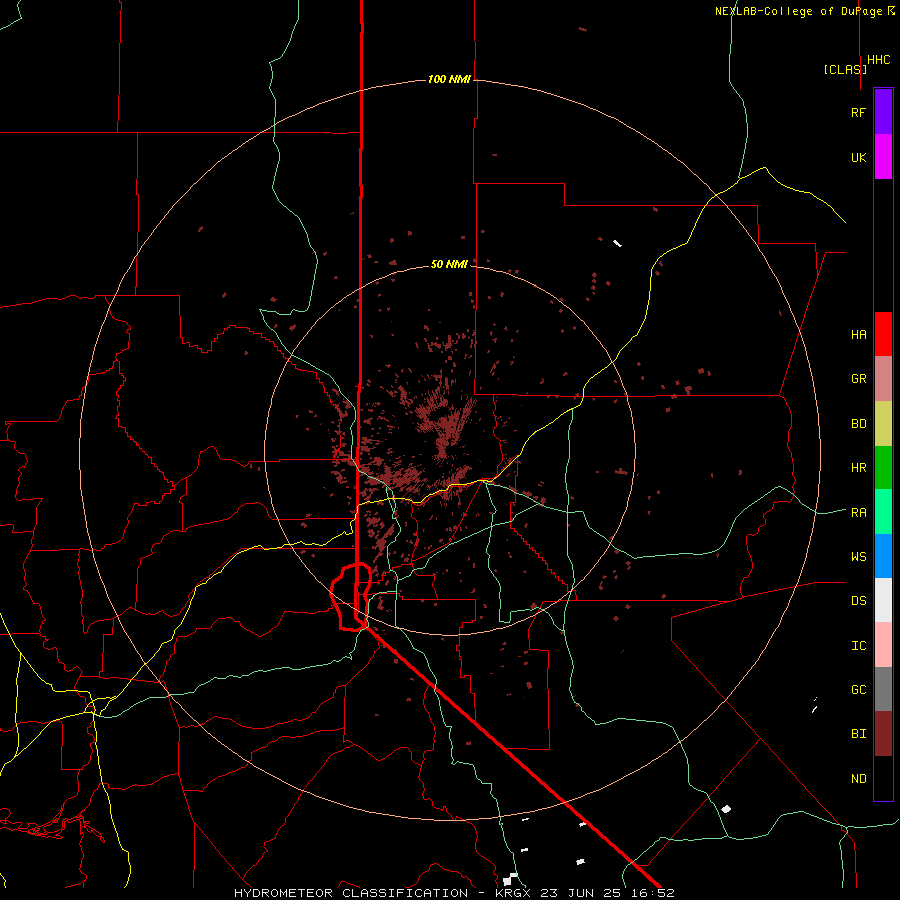
Task: Click the 100 NMI range ring label
Action: pyautogui.click(x=449, y=79)
